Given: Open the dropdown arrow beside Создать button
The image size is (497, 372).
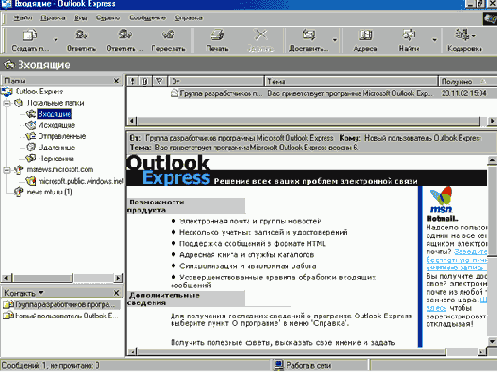Looking at the screenshot, I should point(56,40).
